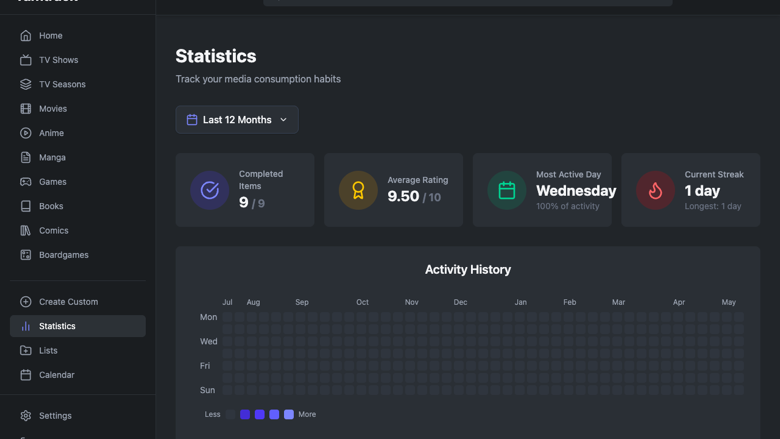
Task: Click the Completed Items stat card
Action: 245,190
